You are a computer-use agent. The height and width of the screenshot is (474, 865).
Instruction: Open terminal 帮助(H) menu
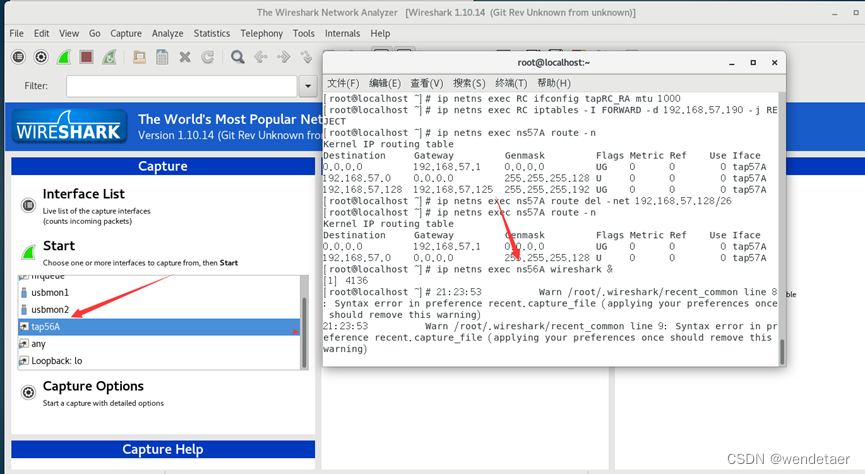[x=554, y=83]
